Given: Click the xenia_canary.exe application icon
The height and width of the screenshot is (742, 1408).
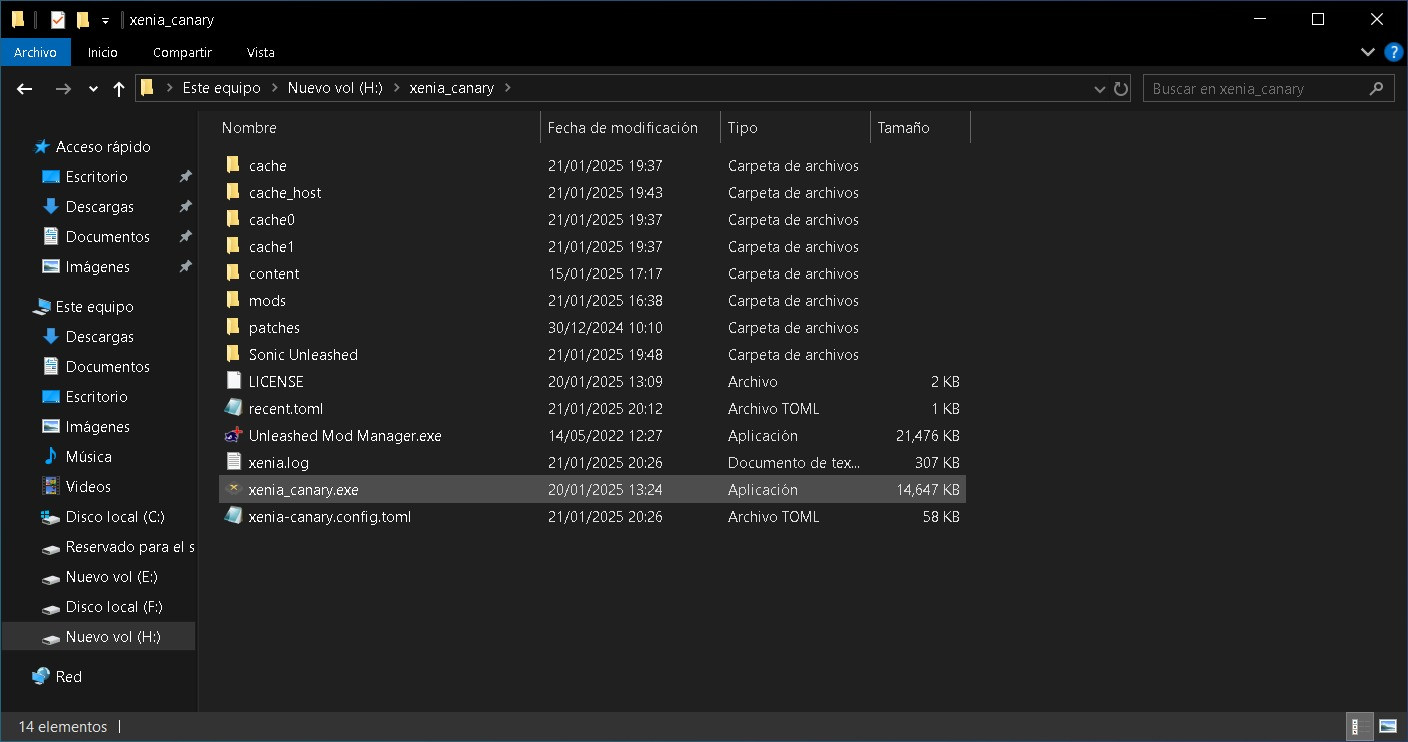Looking at the screenshot, I should coord(233,489).
